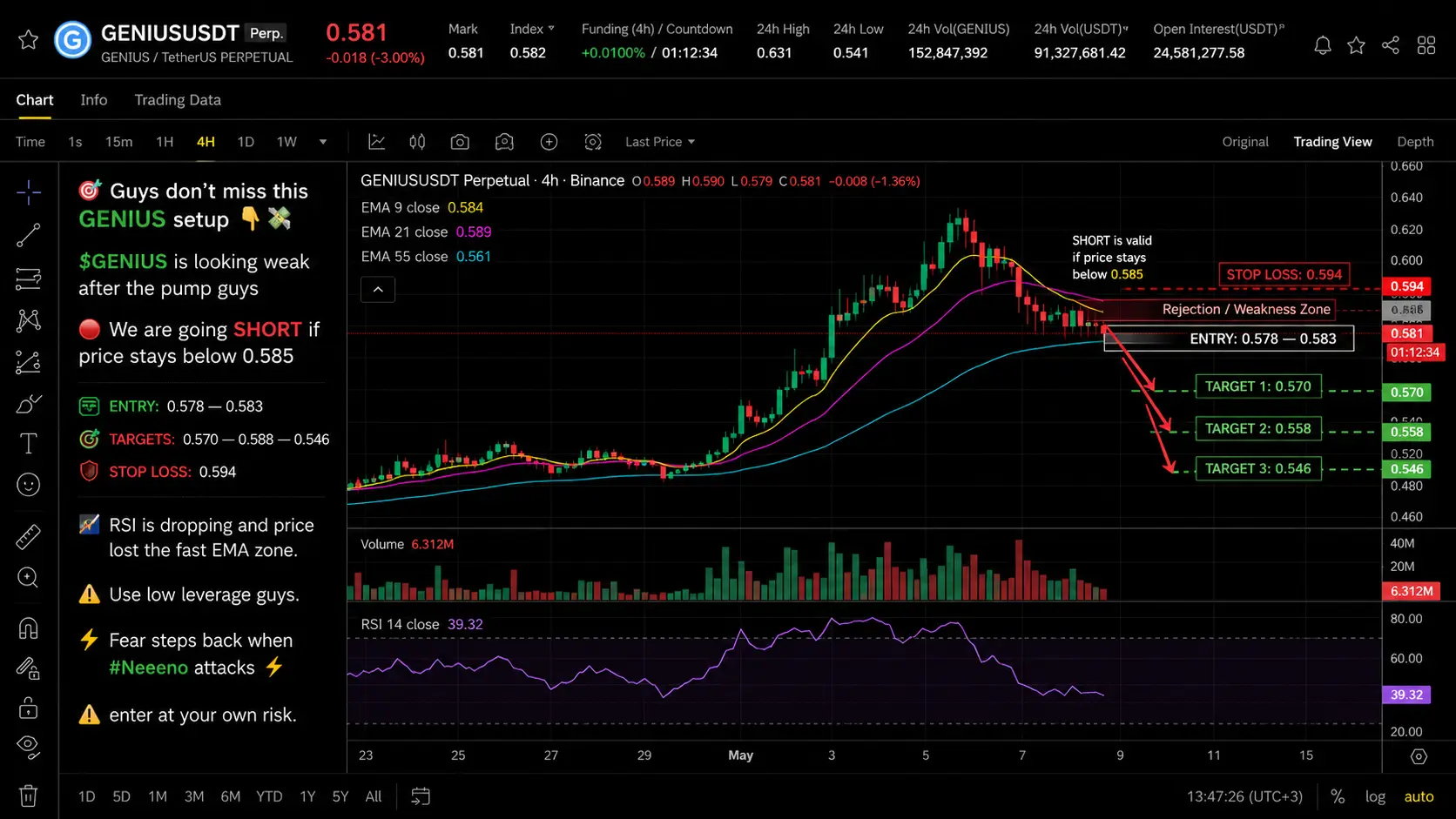
Task: Select the 4H interval
Action: coord(206,142)
